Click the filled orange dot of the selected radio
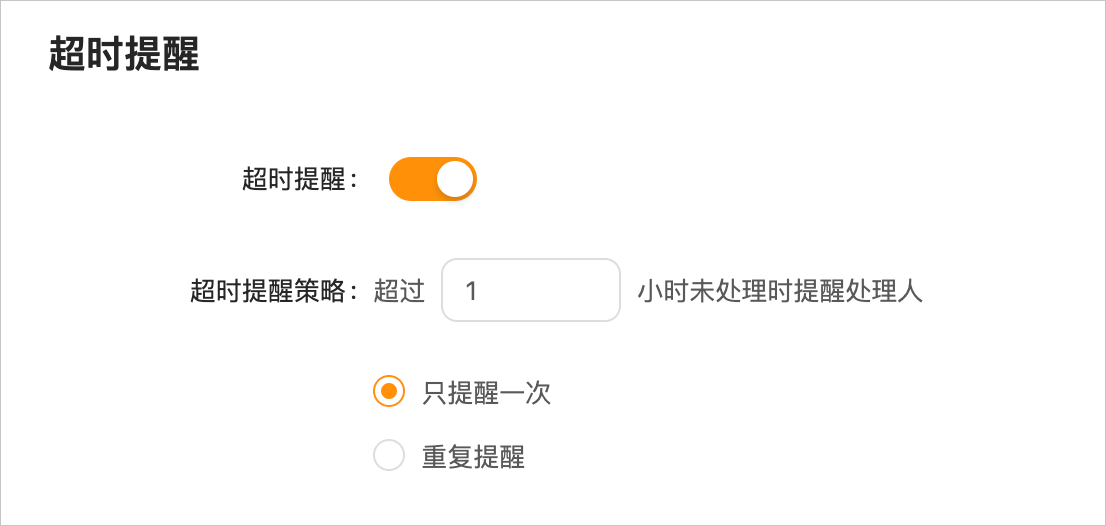This screenshot has height=526, width=1106. click(389, 391)
